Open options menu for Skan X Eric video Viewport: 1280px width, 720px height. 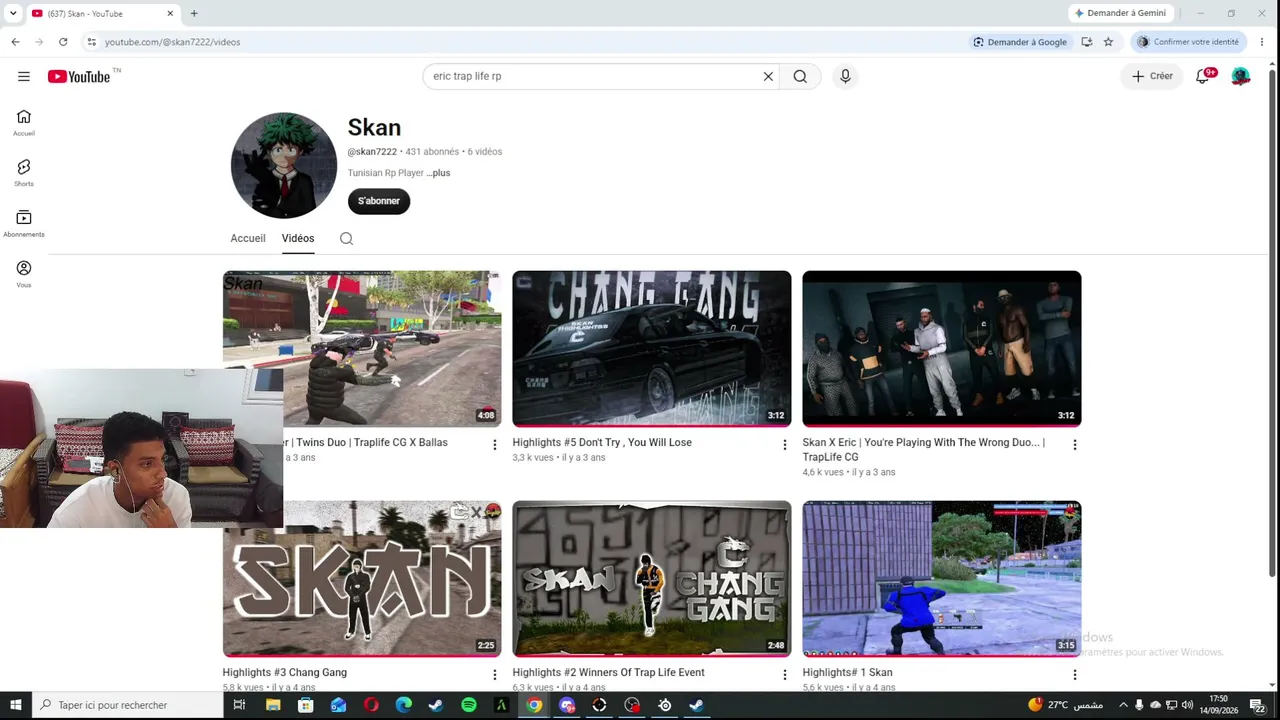1074,445
